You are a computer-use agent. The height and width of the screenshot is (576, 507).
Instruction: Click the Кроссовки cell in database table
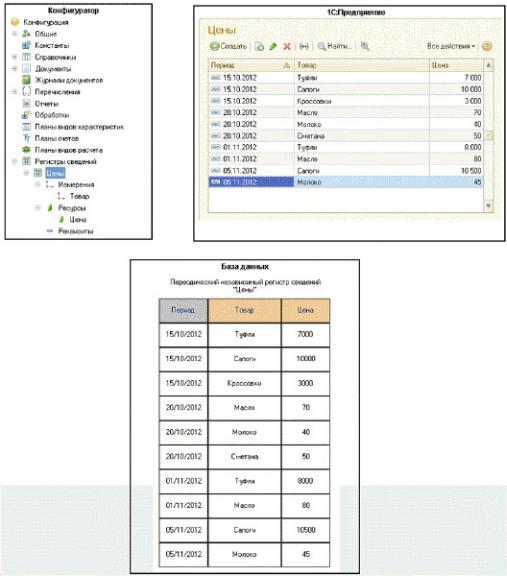(x=244, y=383)
